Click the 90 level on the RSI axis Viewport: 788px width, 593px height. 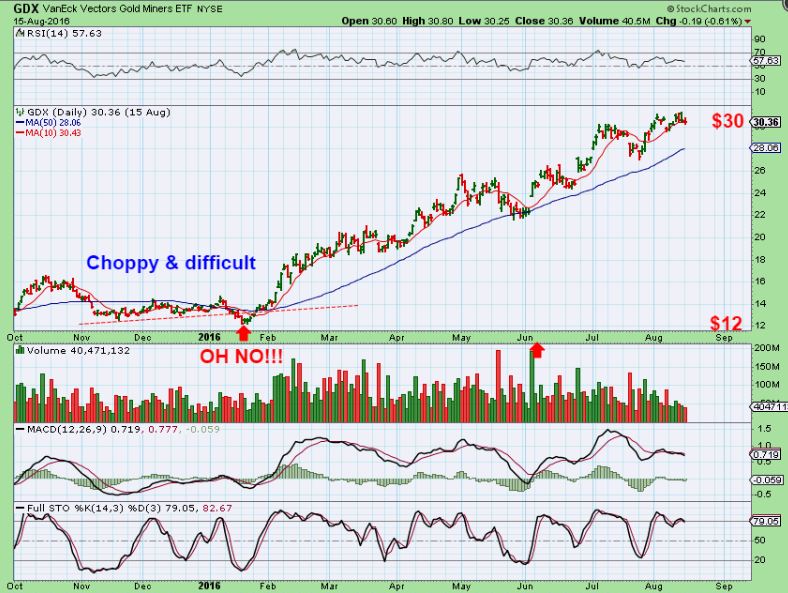pyautogui.click(x=759, y=39)
